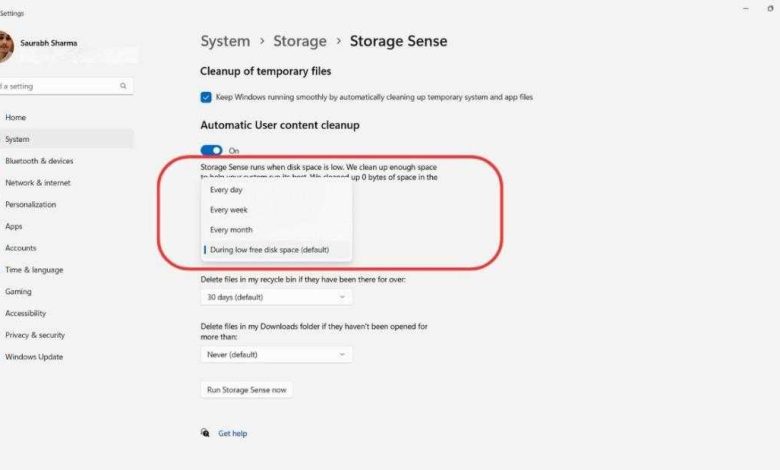
Task: Choose the "Every week" schedule option
Action: pyautogui.click(x=229, y=210)
